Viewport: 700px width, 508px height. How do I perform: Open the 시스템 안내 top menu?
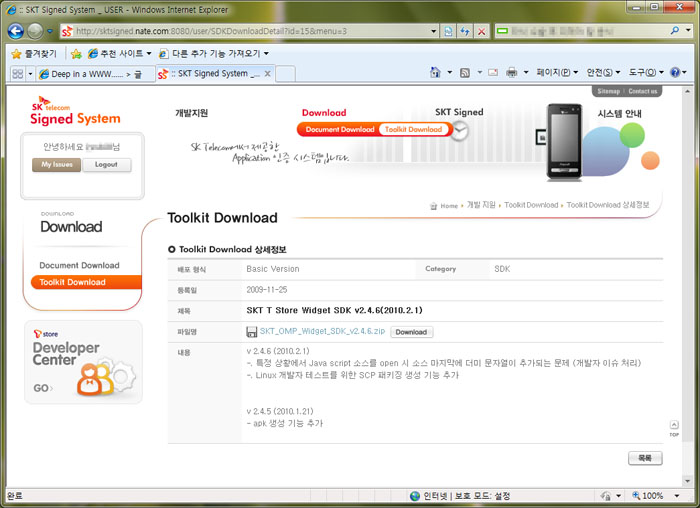(620, 113)
